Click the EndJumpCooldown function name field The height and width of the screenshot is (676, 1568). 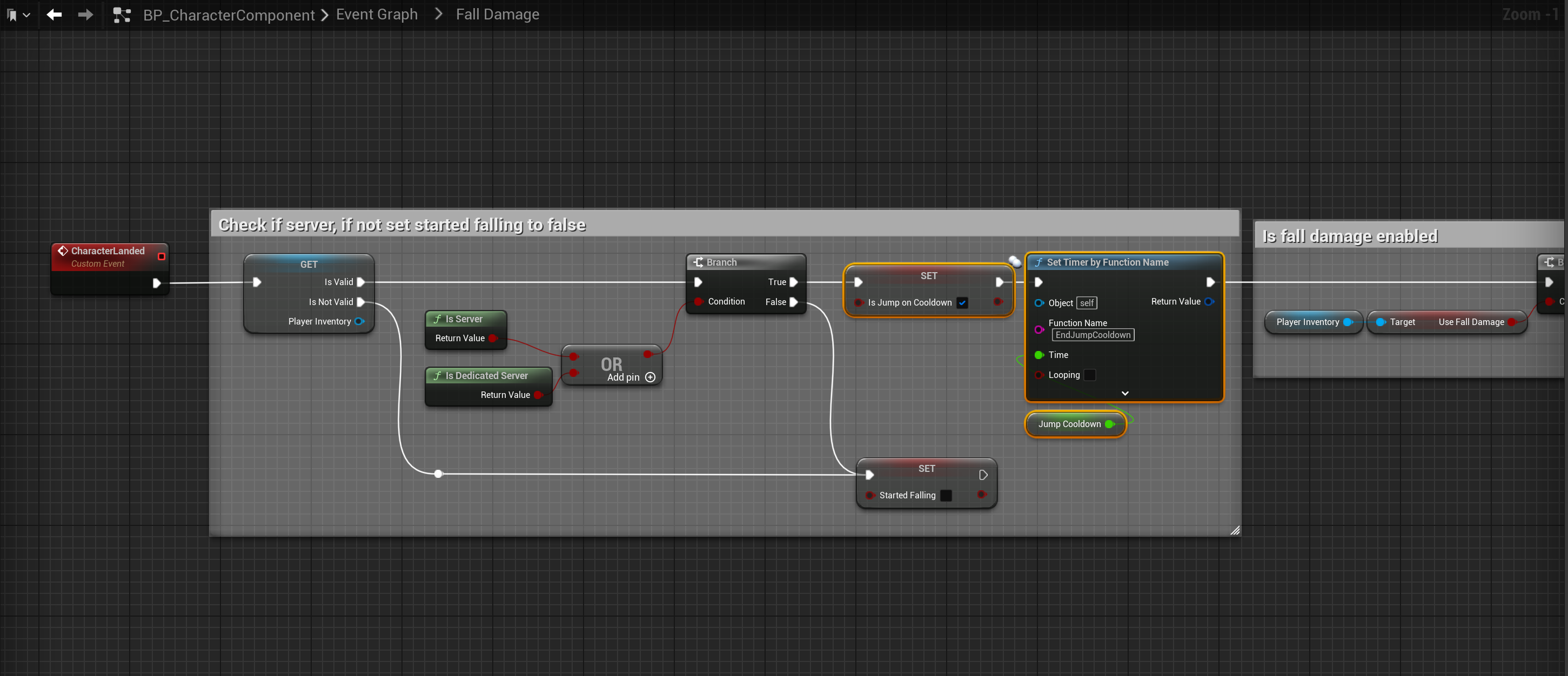(1093, 335)
